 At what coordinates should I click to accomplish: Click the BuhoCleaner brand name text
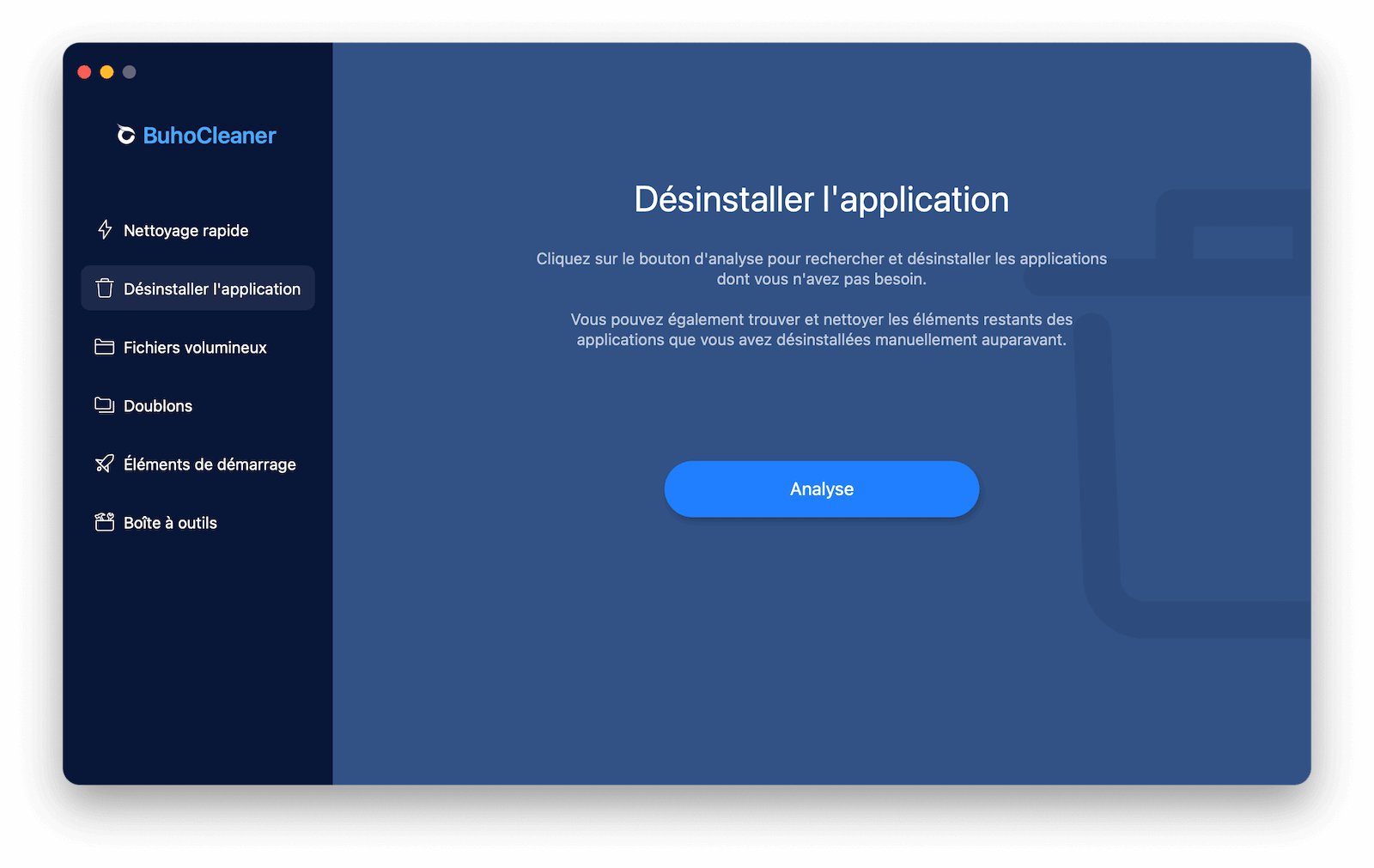coord(210,136)
